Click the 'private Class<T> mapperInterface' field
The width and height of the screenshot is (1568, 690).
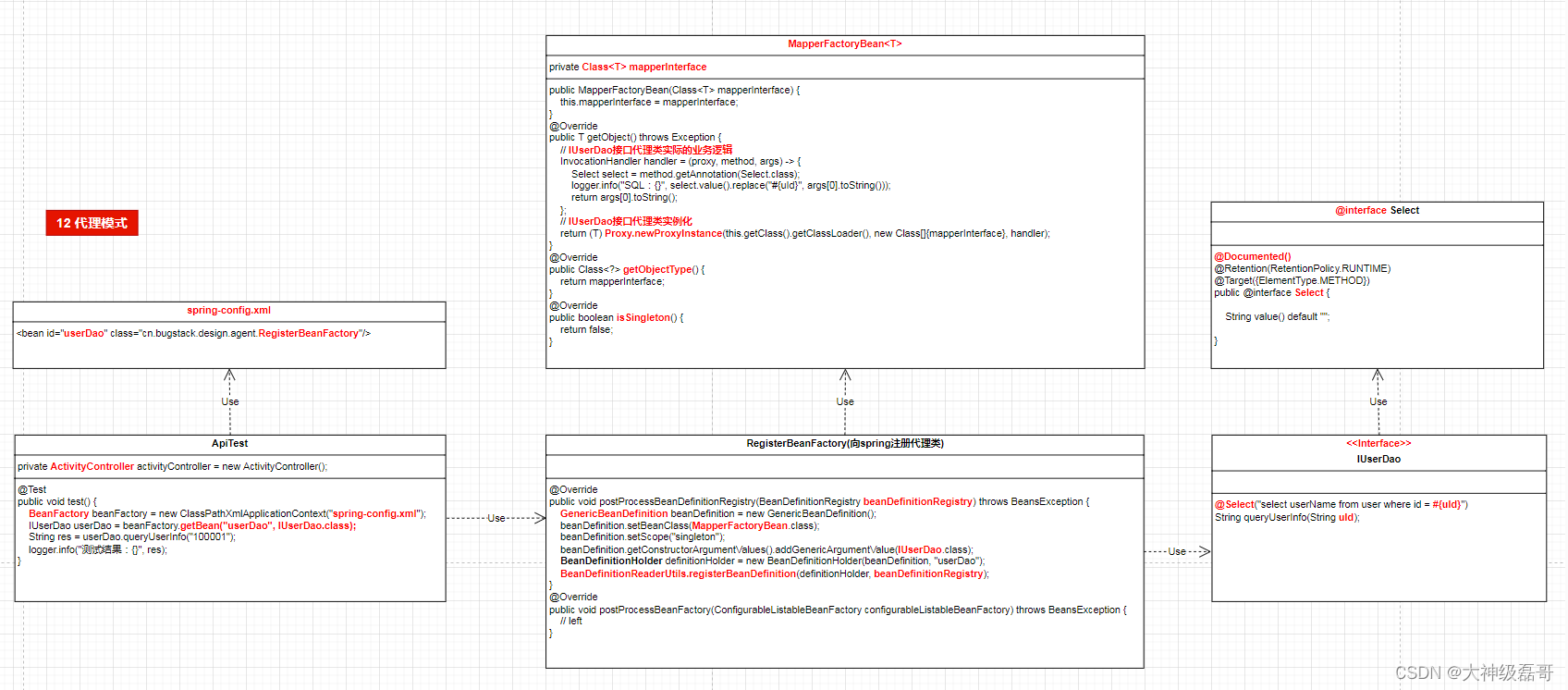pyautogui.click(x=628, y=68)
